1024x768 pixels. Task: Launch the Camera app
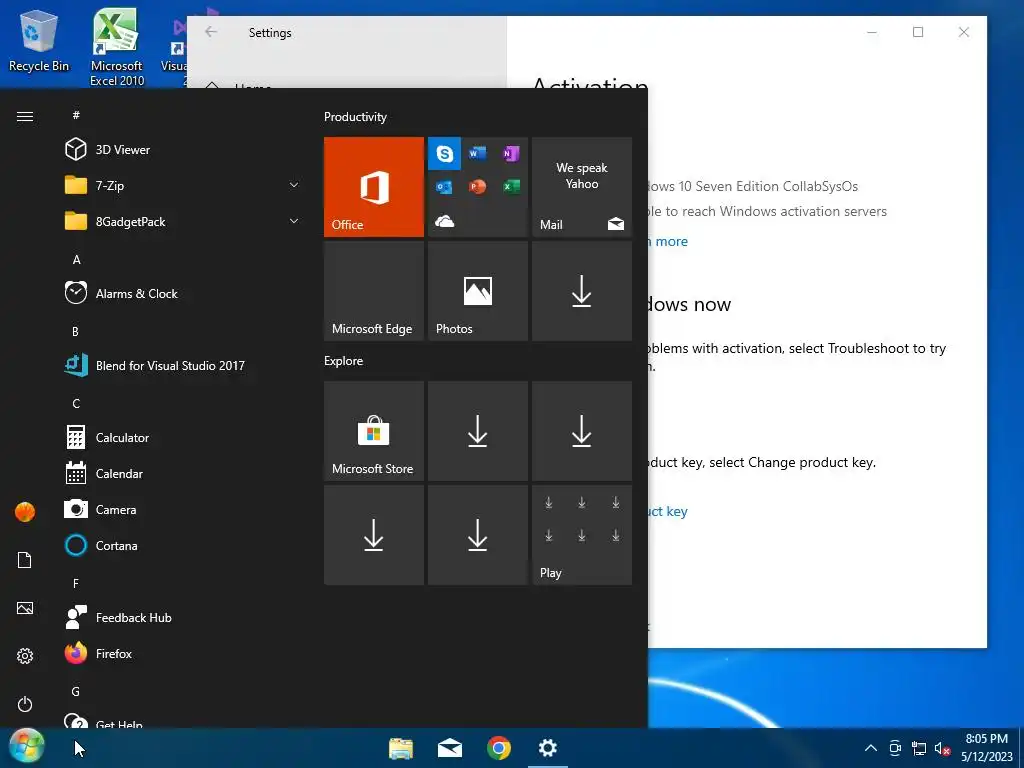[183, 509]
